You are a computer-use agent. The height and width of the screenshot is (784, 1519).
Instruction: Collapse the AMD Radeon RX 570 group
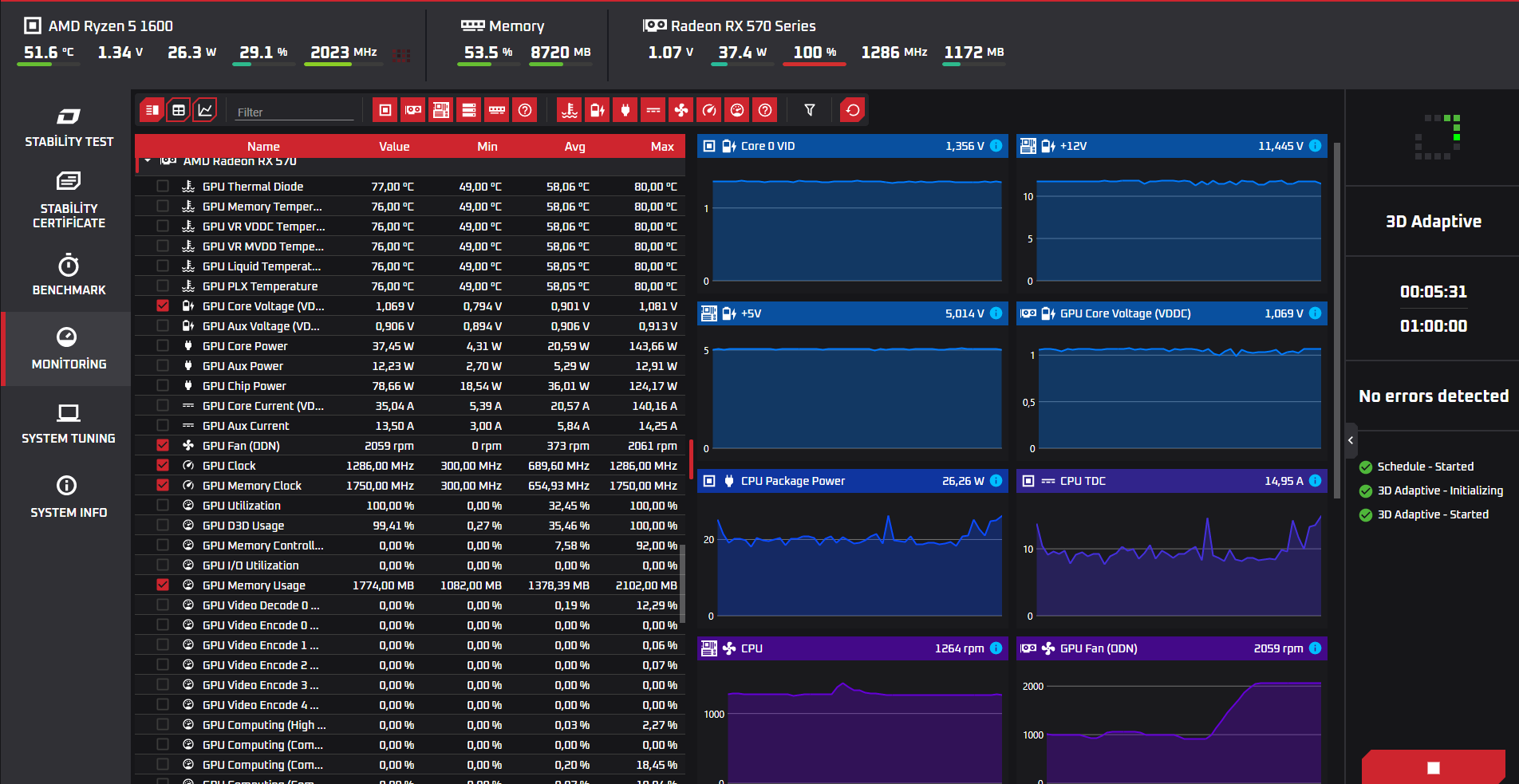(148, 161)
